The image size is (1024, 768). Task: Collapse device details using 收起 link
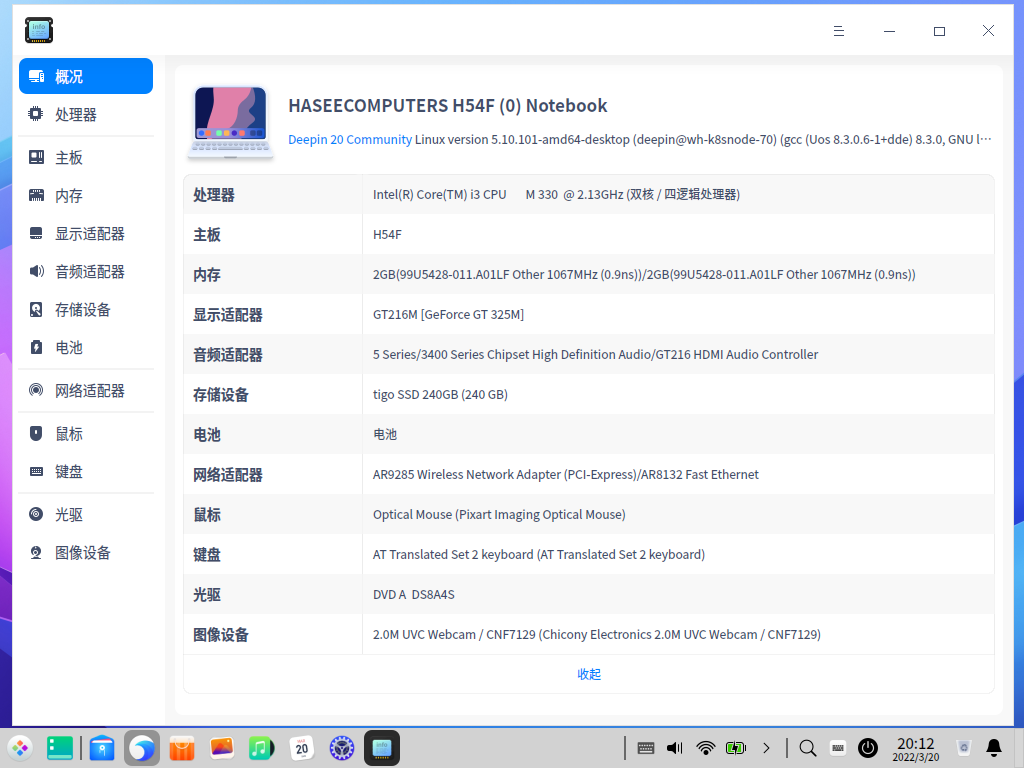(589, 674)
